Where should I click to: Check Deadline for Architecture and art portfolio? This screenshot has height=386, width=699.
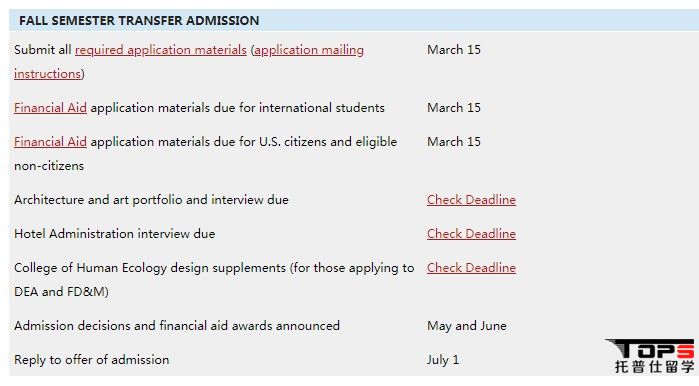click(471, 200)
